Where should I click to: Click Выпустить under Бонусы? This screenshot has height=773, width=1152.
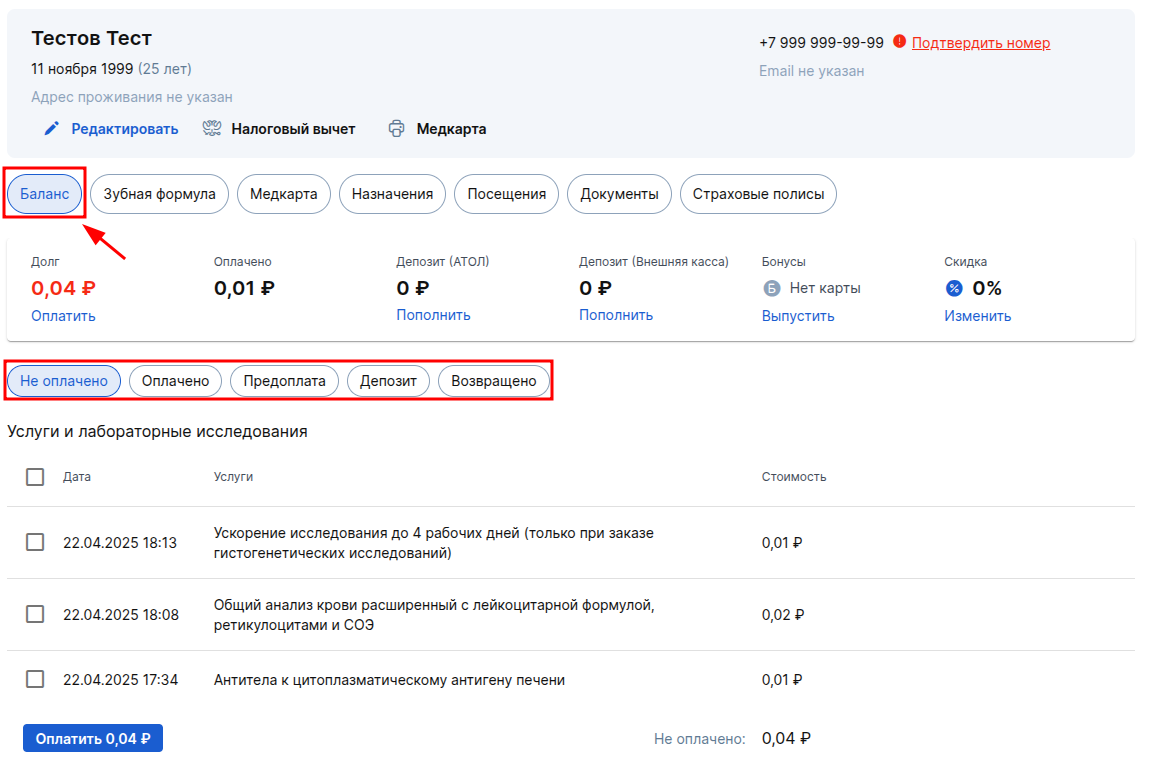click(798, 316)
